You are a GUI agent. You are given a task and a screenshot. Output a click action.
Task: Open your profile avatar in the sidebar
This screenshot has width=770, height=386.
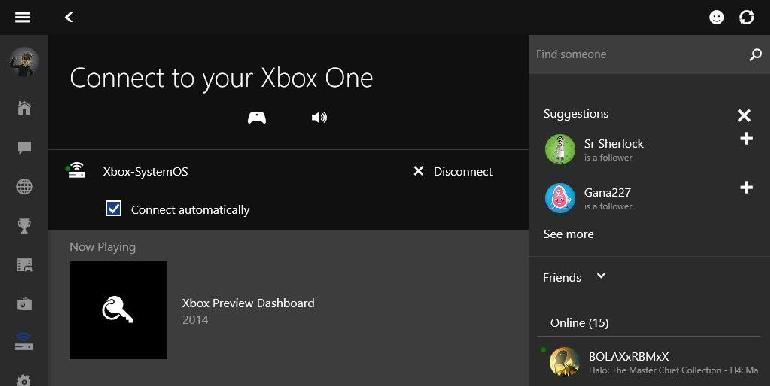point(24,62)
